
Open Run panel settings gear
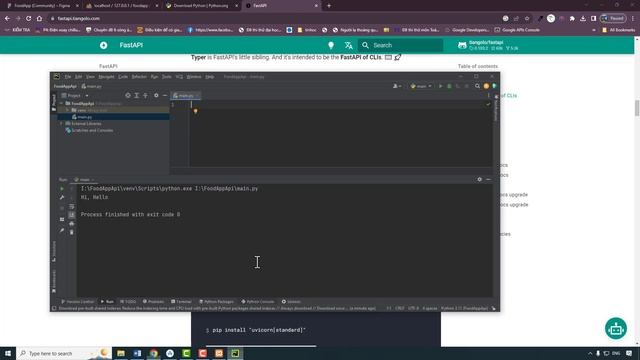pos(480,180)
